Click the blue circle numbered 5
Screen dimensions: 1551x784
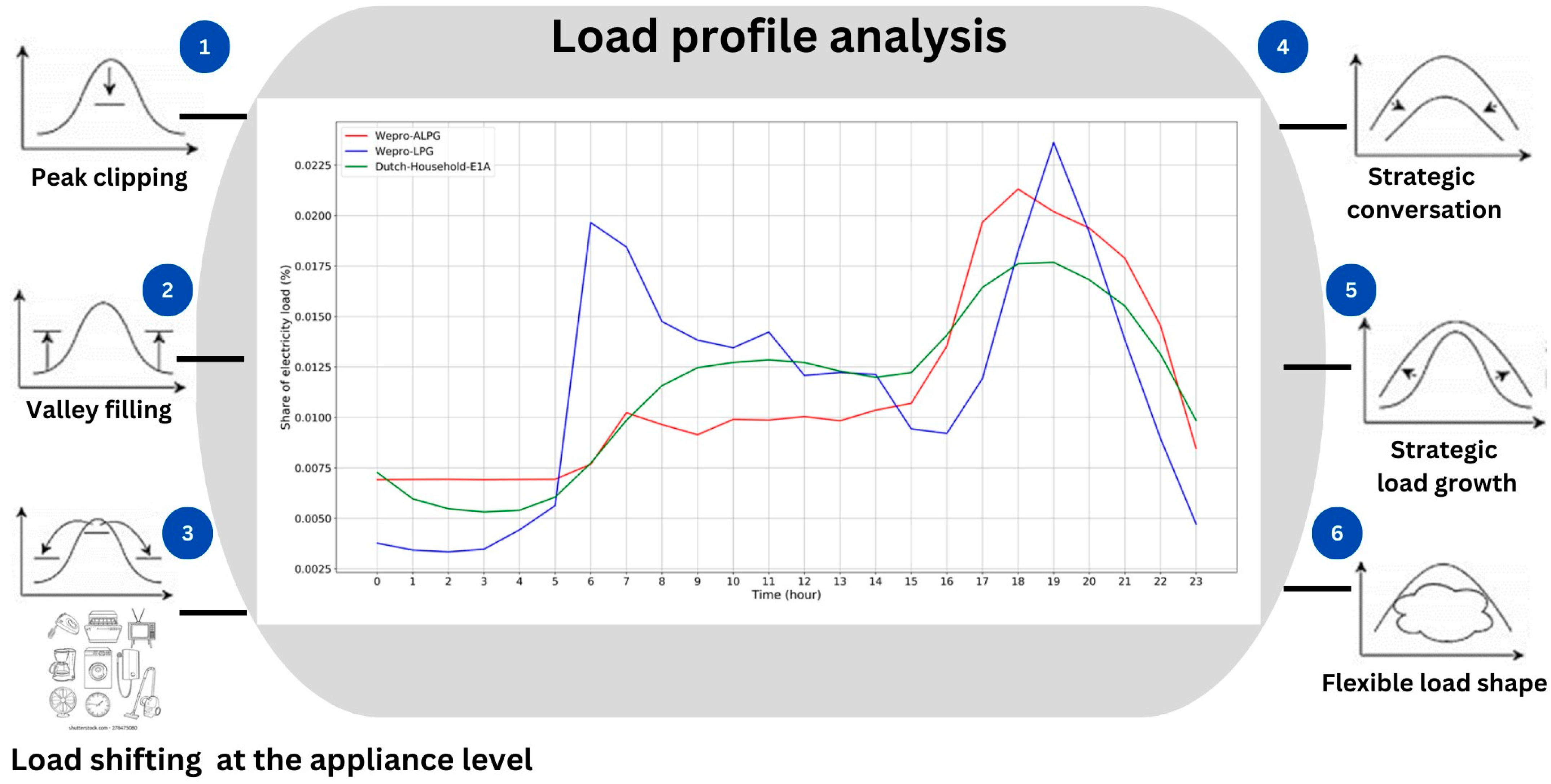point(1350,290)
